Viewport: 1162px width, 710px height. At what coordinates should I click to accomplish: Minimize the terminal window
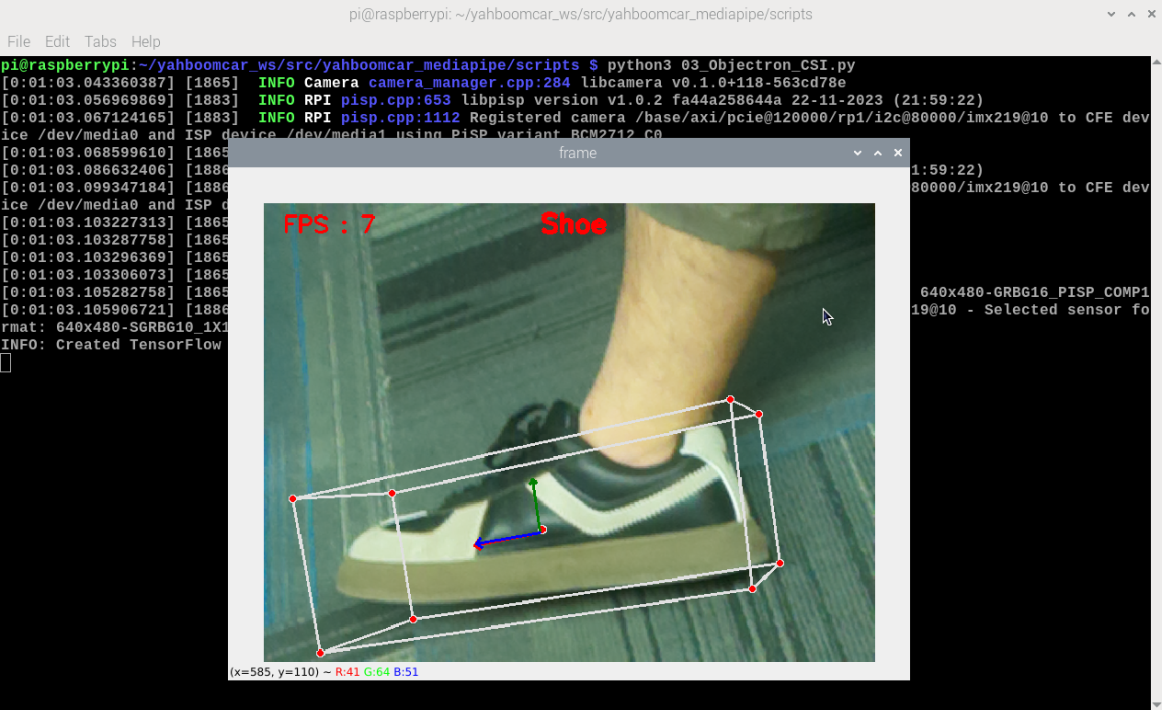coord(1111,14)
